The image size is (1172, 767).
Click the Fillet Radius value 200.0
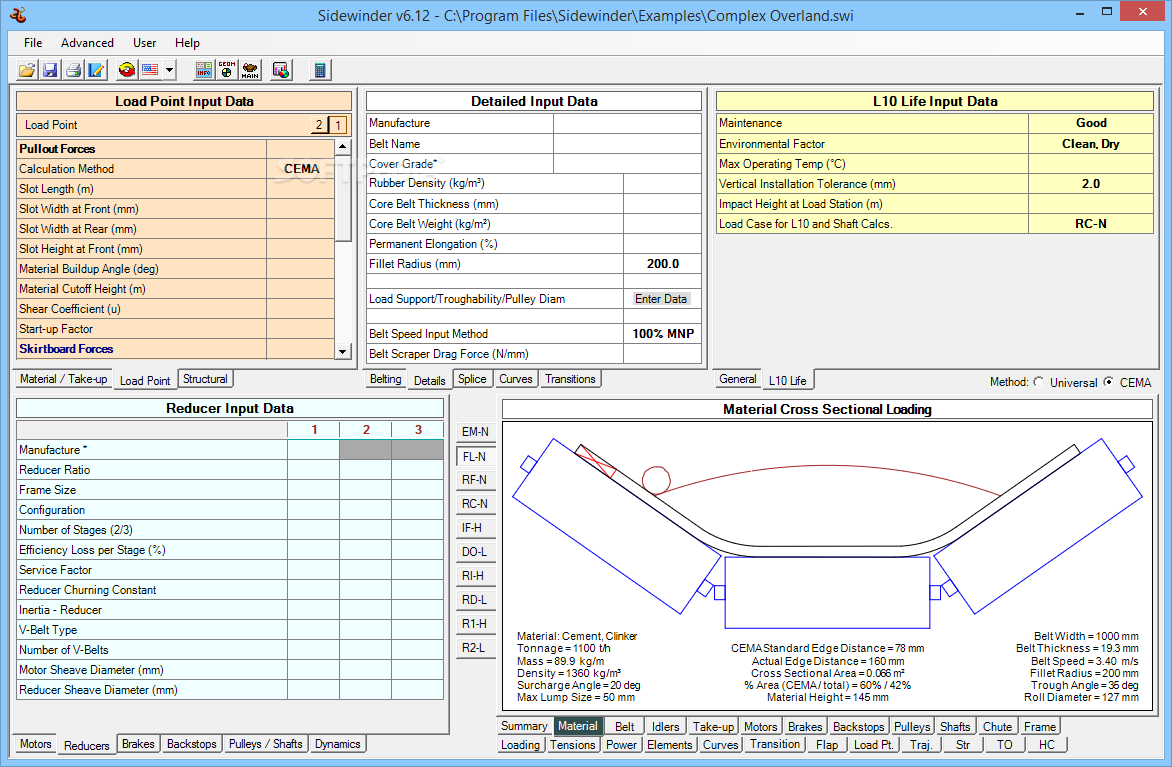click(x=662, y=264)
